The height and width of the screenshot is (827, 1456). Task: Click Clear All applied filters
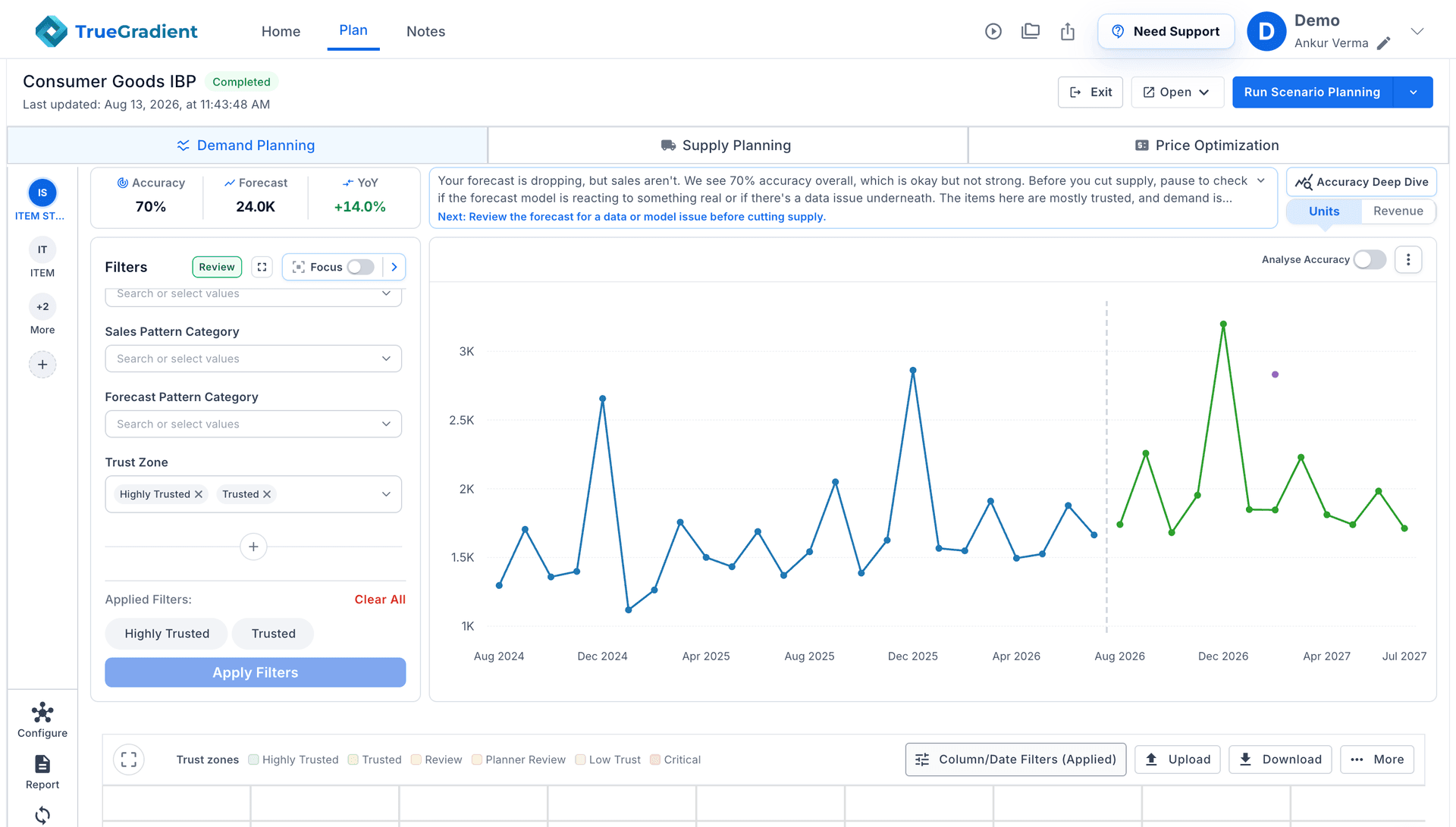click(x=380, y=600)
